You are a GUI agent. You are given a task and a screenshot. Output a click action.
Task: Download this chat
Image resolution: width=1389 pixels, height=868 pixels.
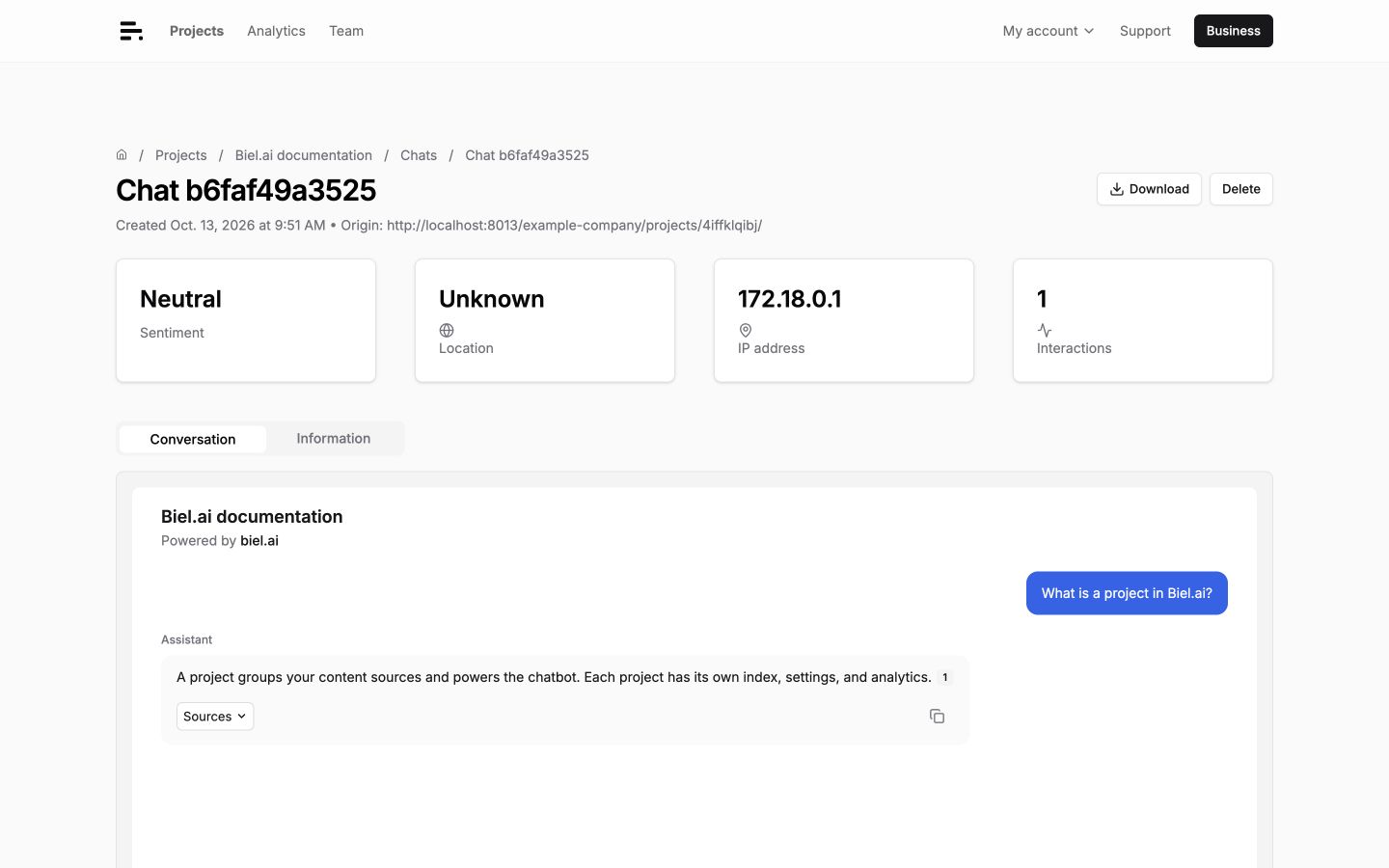(1149, 189)
